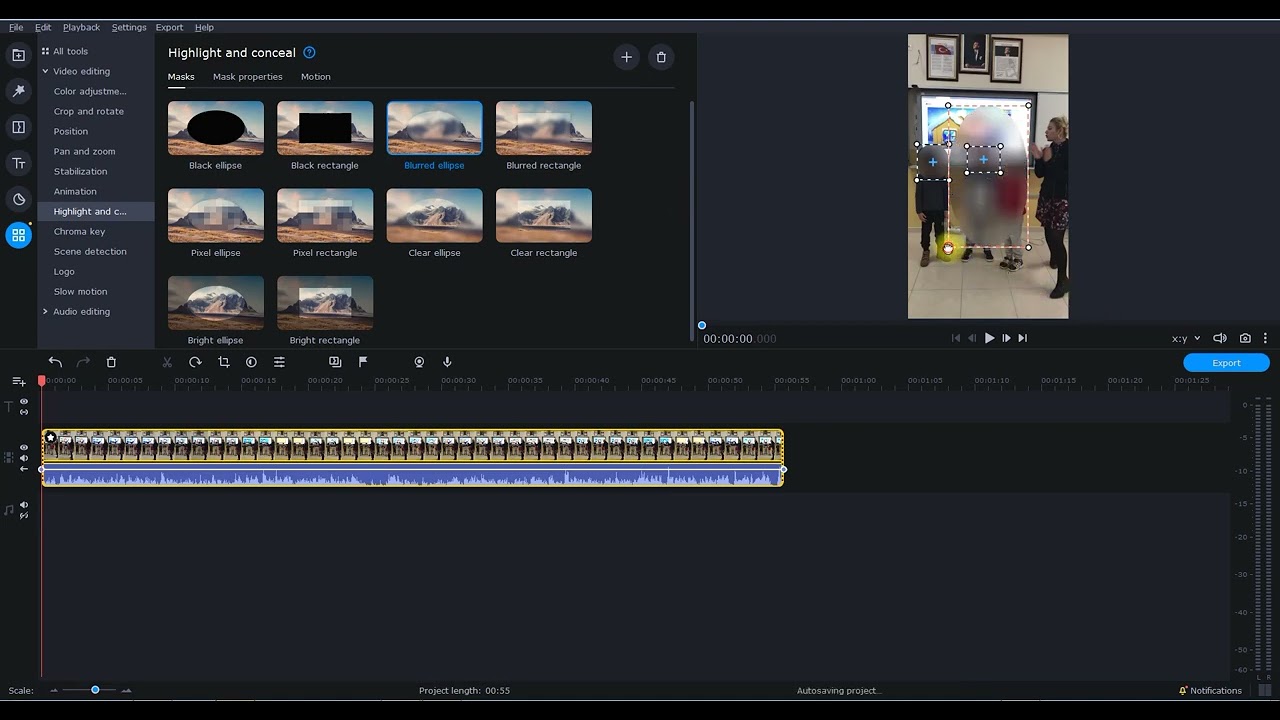Viewport: 1280px width, 720px height.
Task: Take a preview snapshot with camera icon
Action: 1245,338
